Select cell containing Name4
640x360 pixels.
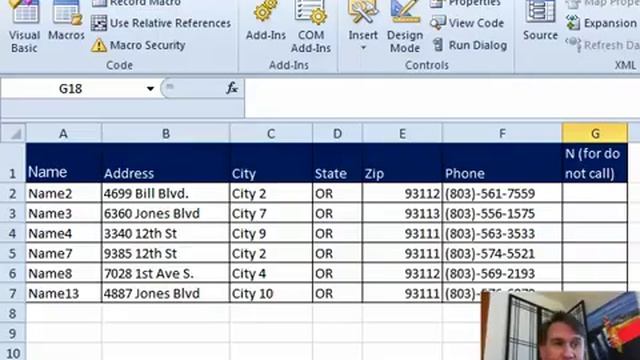[64, 233]
